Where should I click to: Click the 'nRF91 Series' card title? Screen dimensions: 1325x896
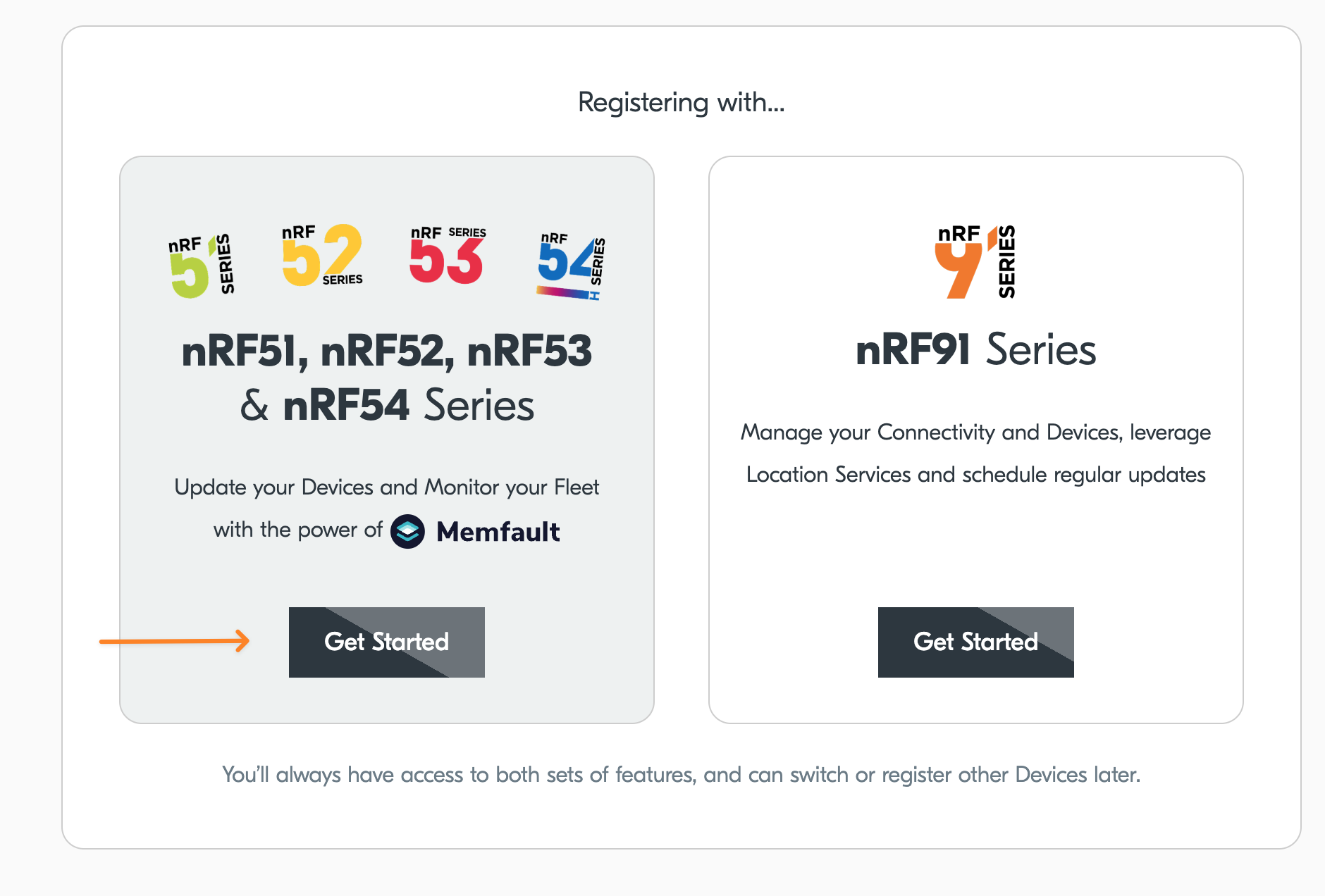click(975, 349)
